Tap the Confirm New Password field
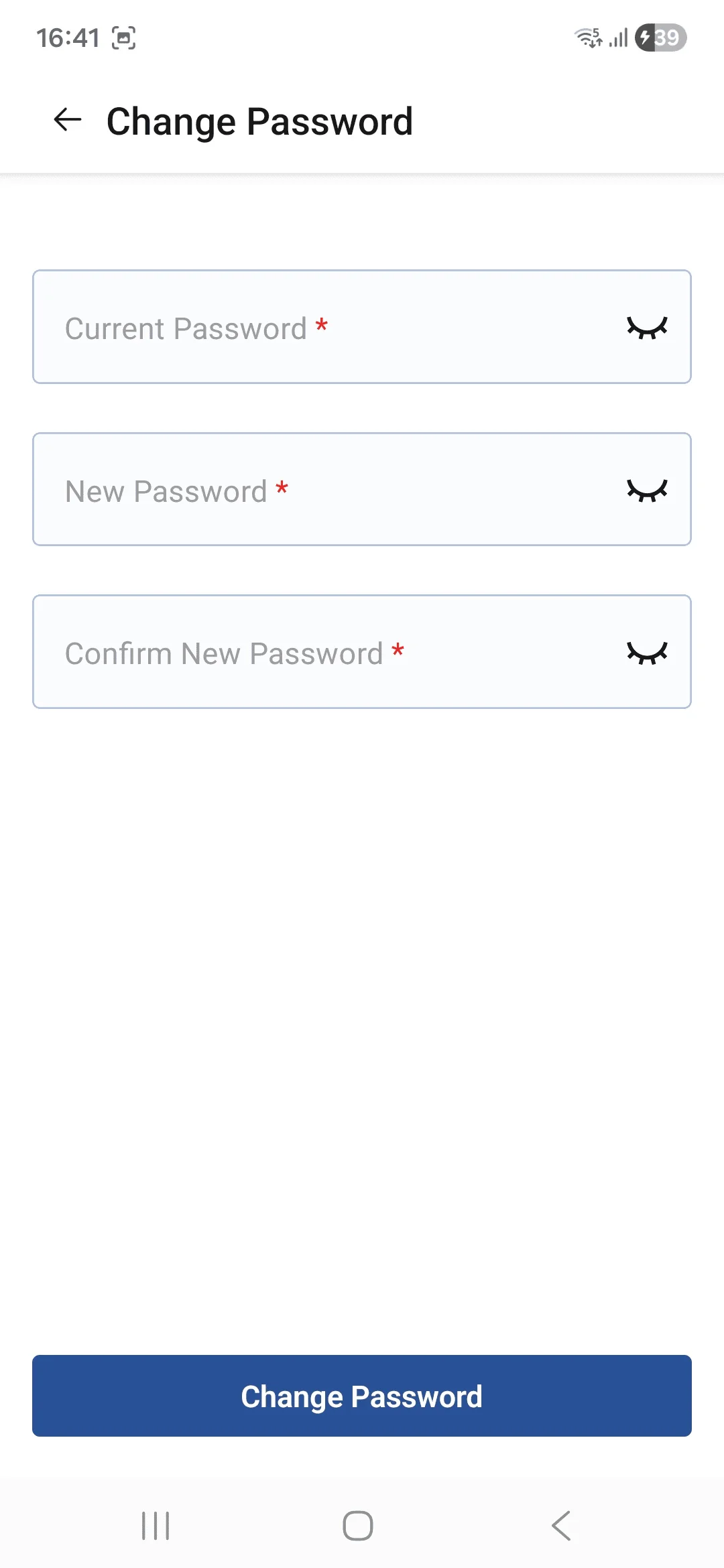The height and width of the screenshot is (1568, 724). pyautogui.click(x=322, y=652)
